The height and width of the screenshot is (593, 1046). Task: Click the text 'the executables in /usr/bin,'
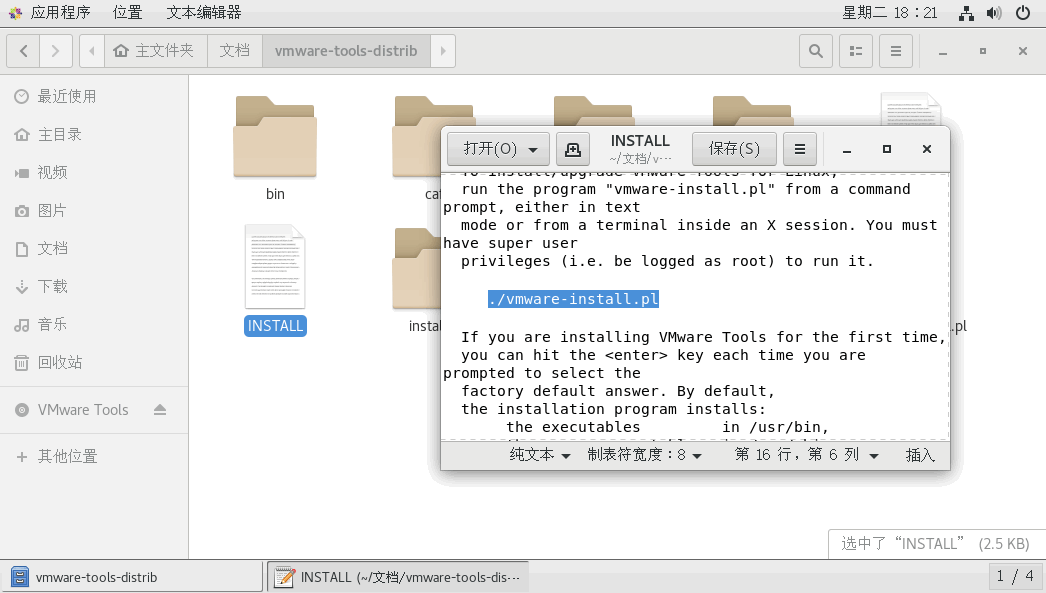667,427
